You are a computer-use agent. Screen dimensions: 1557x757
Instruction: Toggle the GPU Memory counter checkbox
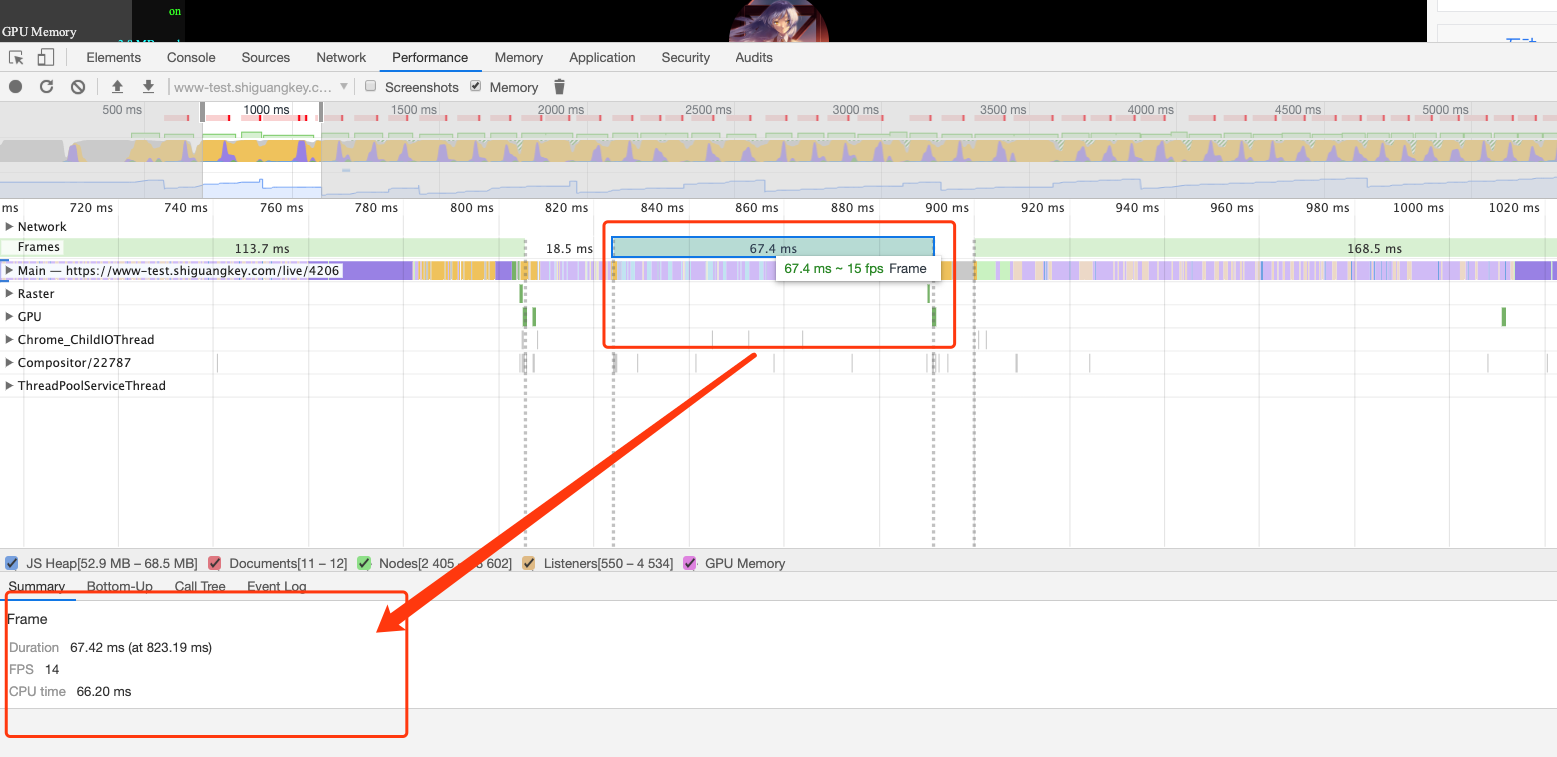pyautogui.click(x=690, y=563)
